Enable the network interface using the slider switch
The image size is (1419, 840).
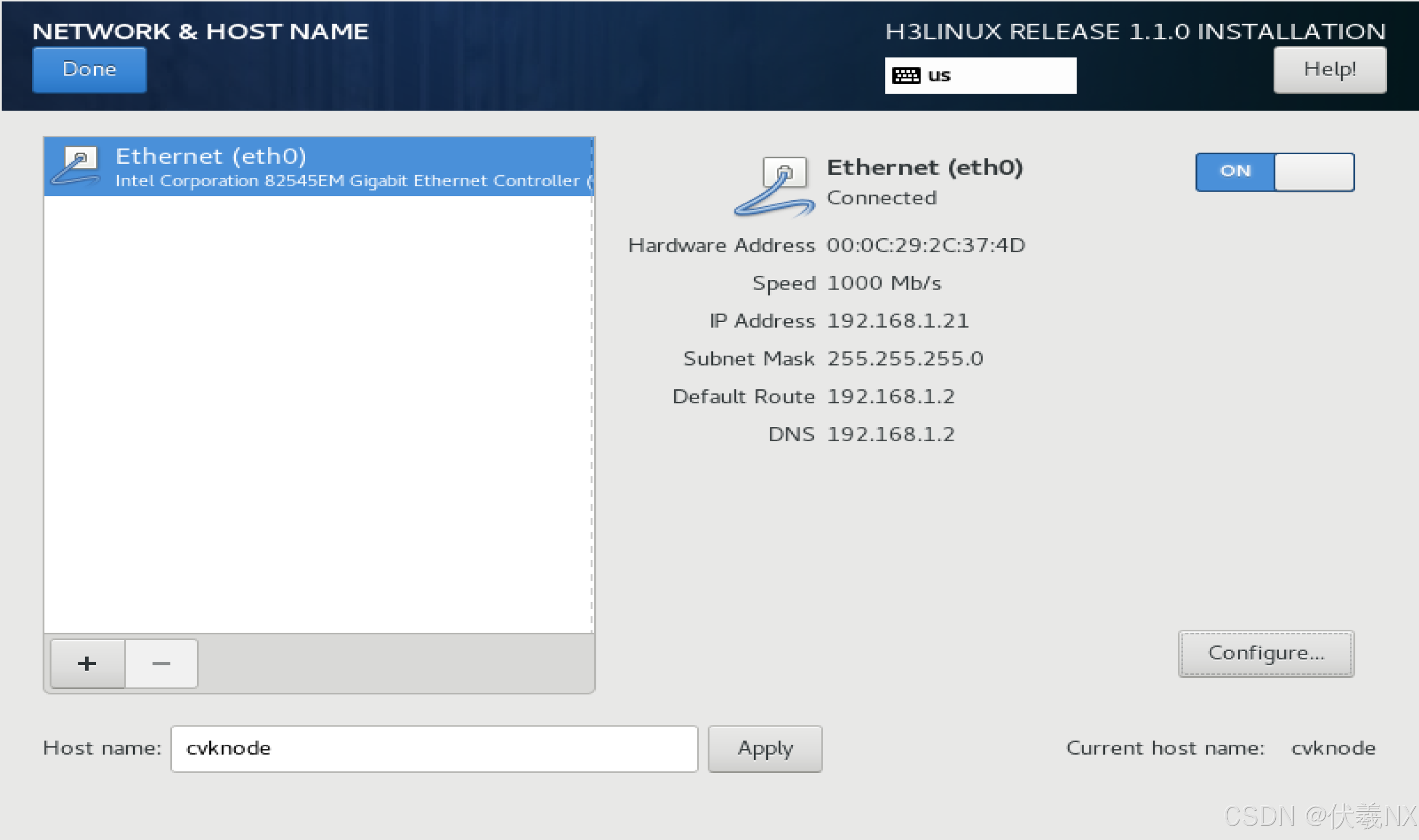(1274, 171)
